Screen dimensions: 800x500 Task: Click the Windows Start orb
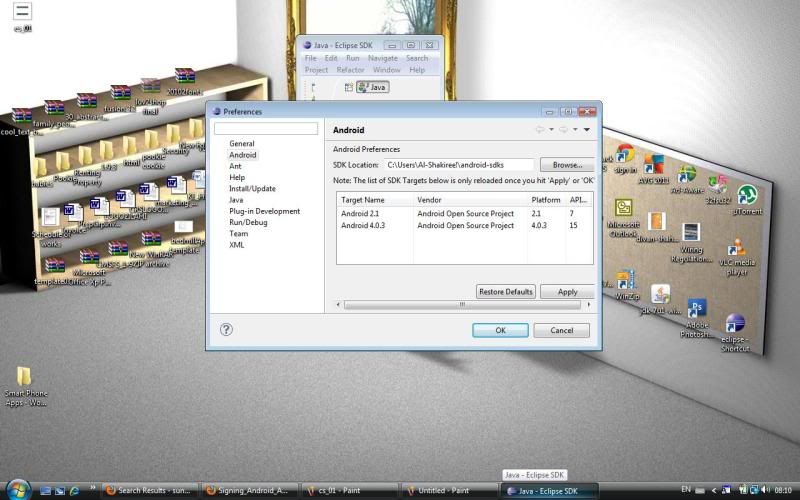point(17,490)
